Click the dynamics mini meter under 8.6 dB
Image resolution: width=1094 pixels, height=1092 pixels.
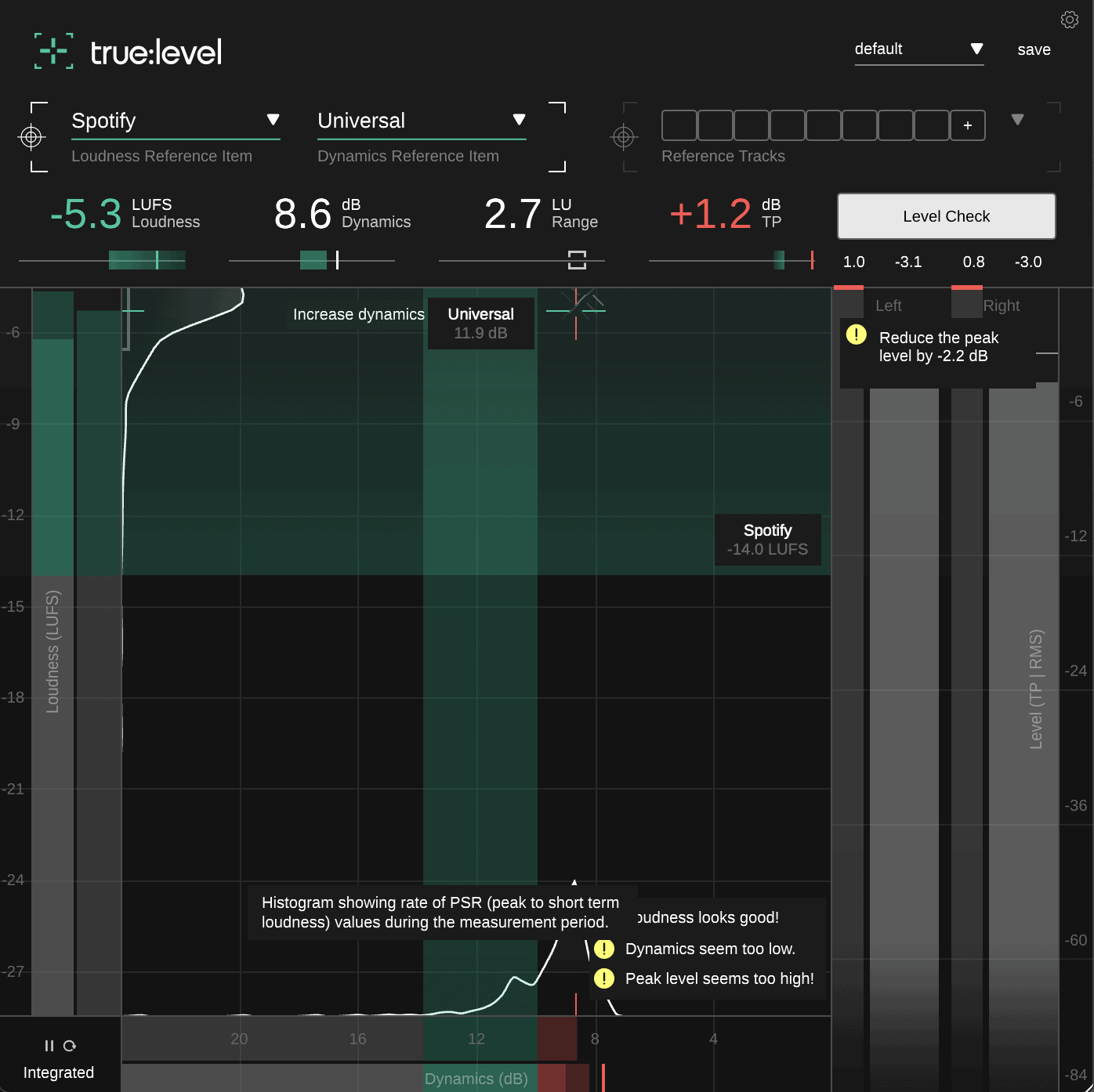pyautogui.click(x=312, y=260)
